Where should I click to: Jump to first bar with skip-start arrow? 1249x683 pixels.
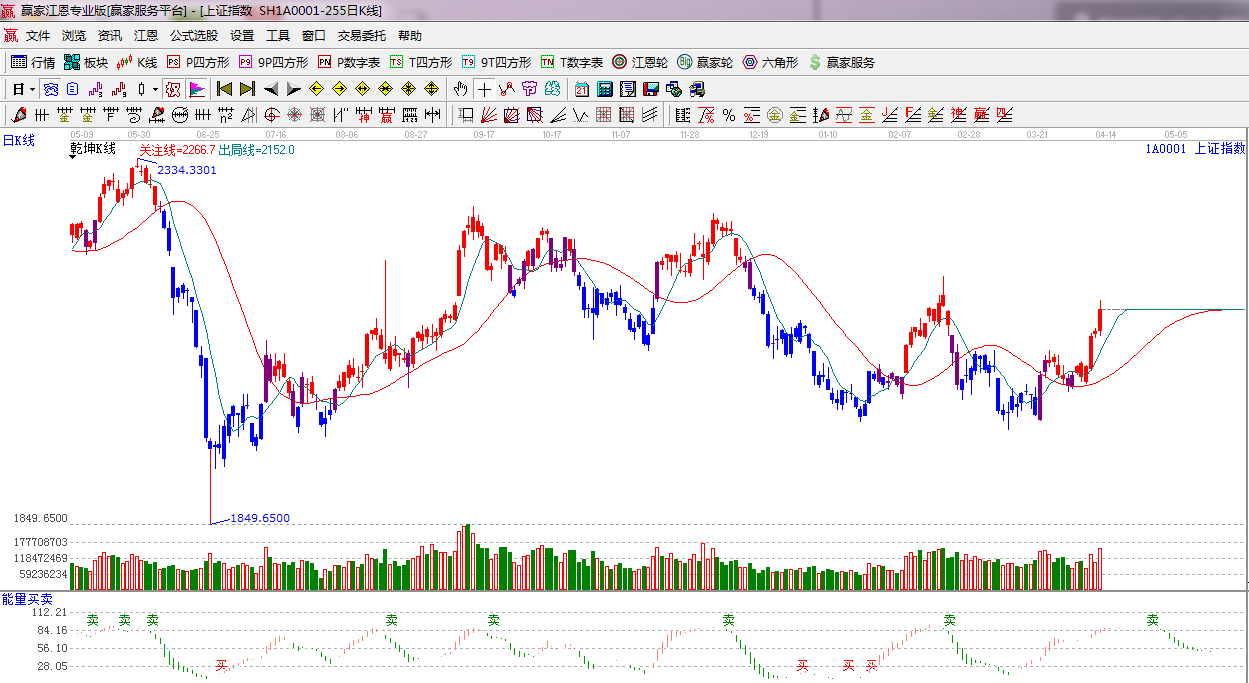point(225,89)
